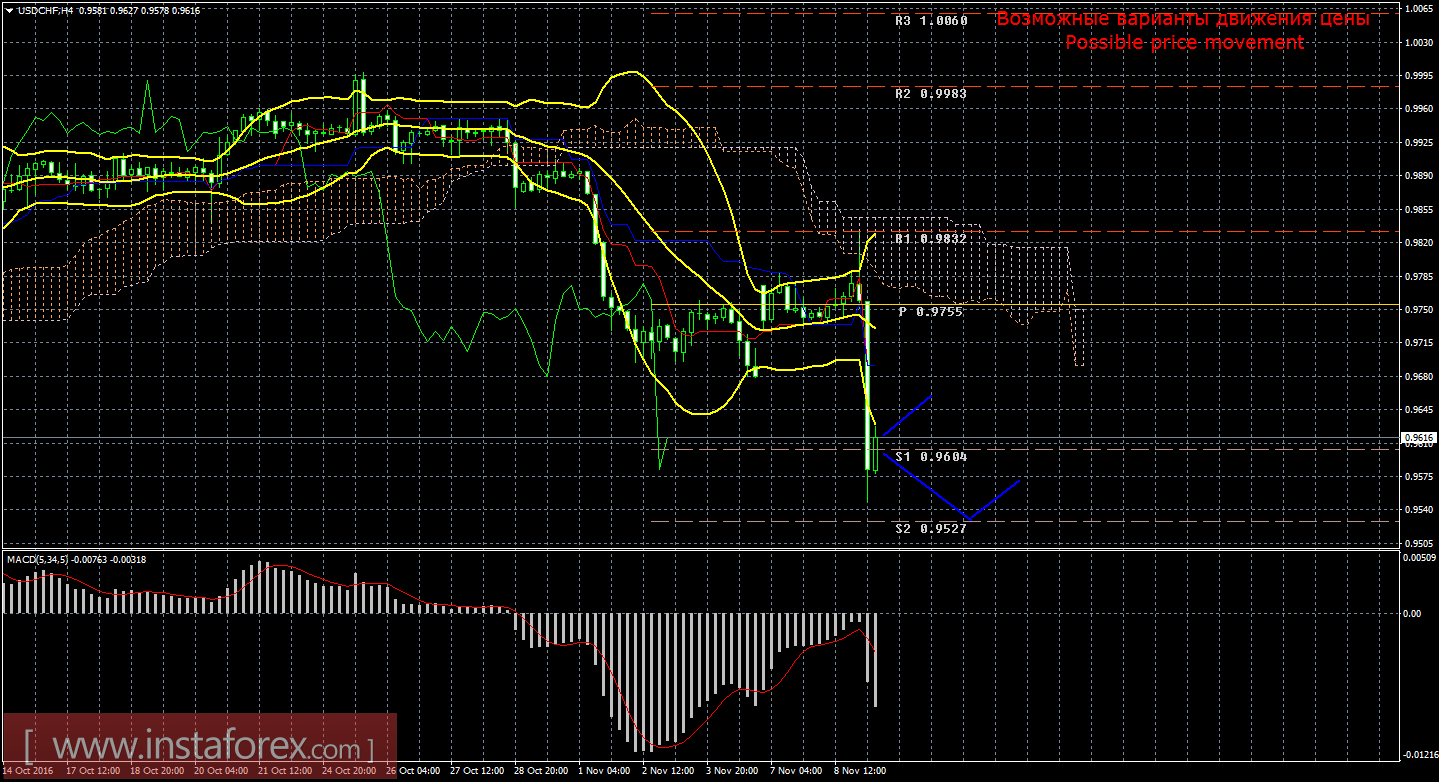Click the 8 Nov 12:00 time axis label

click(859, 772)
